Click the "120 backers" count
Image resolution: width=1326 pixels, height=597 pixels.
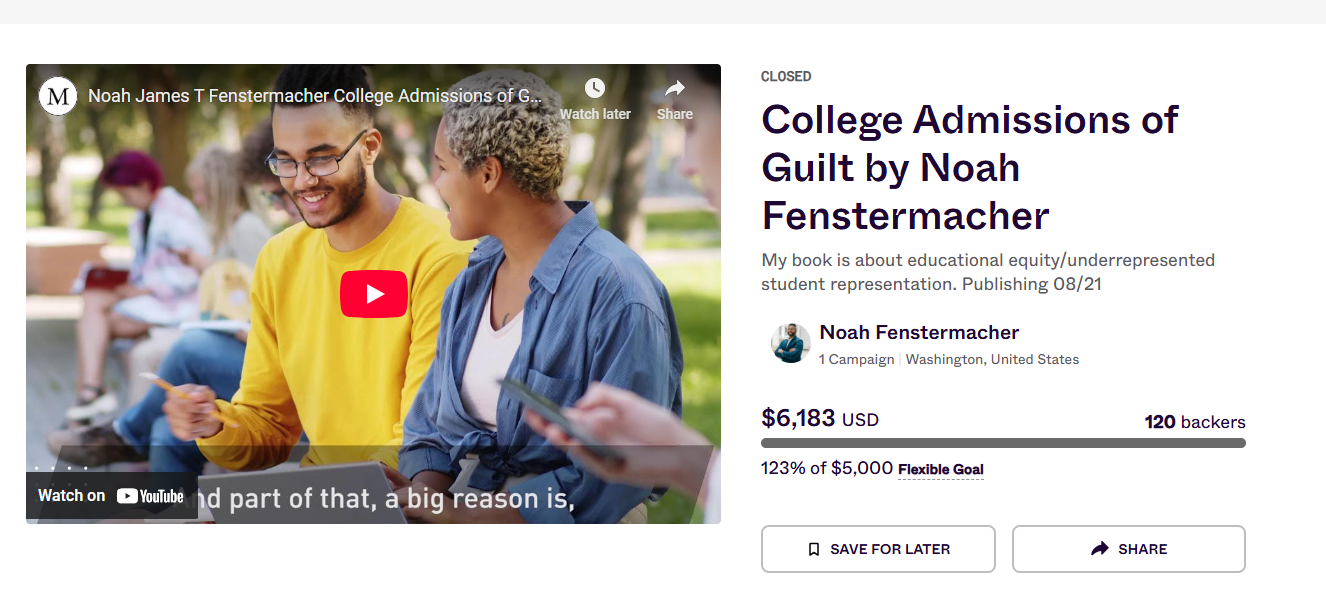click(x=1195, y=422)
